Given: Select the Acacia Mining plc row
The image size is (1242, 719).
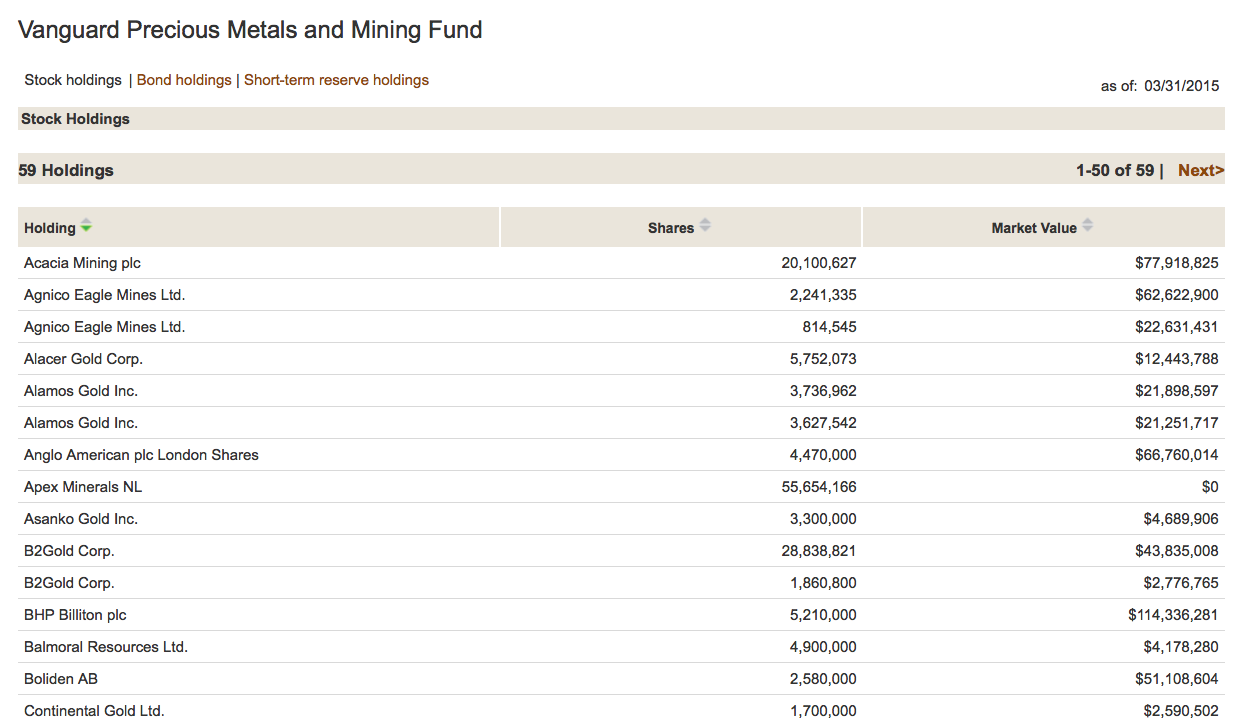Looking at the screenshot, I should (82, 263).
